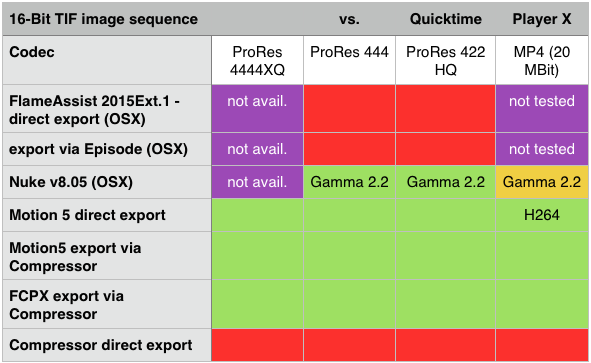591x363 pixels.
Task: Click the 'ProRes 4444XQ' column header
Action: [257, 60]
